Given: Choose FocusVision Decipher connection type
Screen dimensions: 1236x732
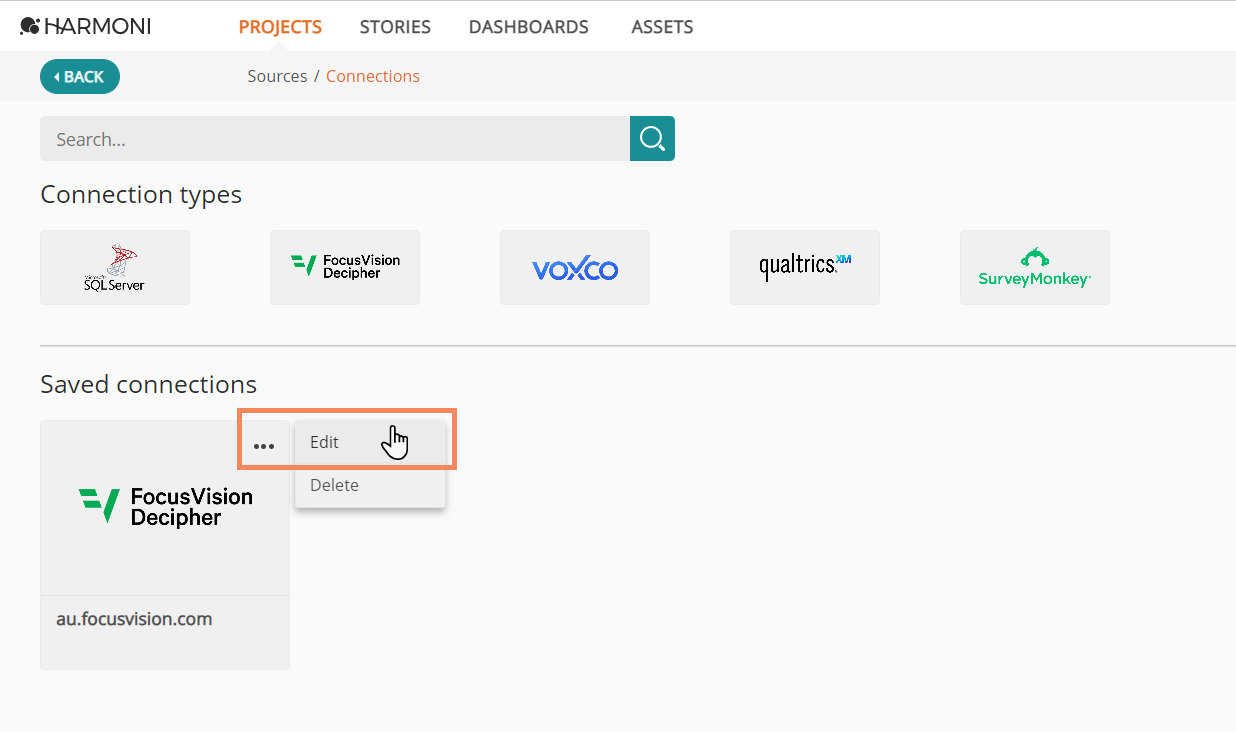Looking at the screenshot, I should pos(345,268).
